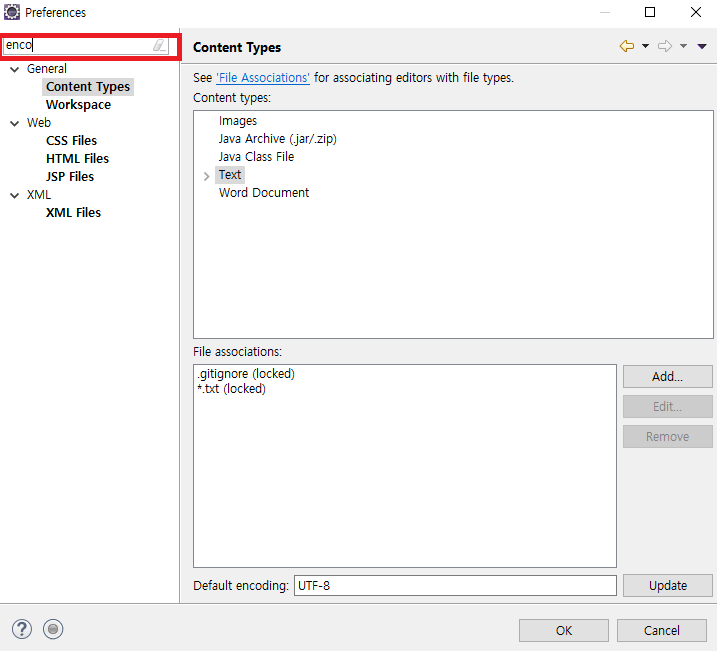Open the back history dropdown arrow
Image resolution: width=717 pixels, height=651 pixels.
click(645, 46)
